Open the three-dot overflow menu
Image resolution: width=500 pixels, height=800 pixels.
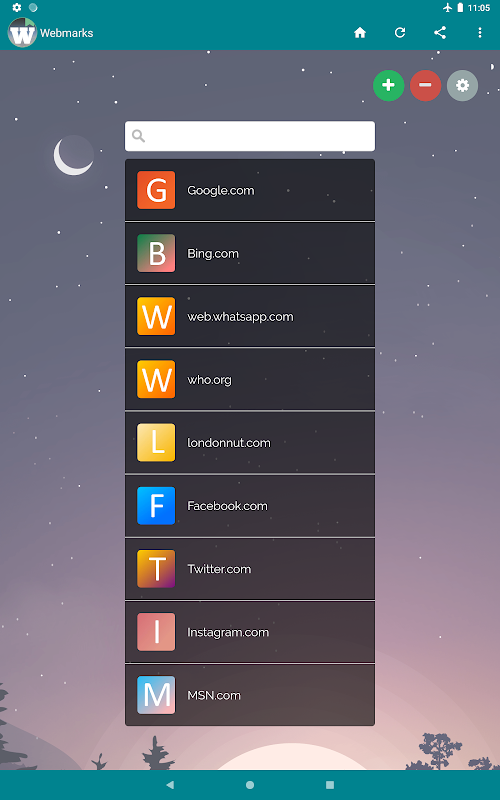coord(480,33)
